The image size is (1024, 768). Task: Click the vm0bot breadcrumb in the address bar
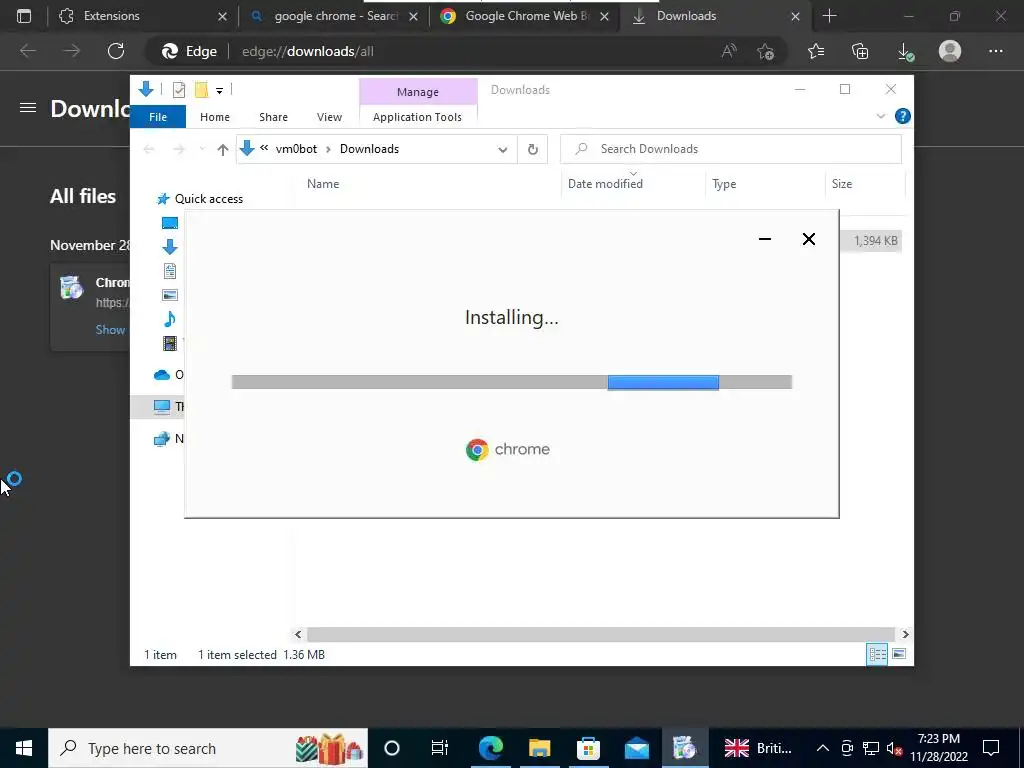(296, 149)
